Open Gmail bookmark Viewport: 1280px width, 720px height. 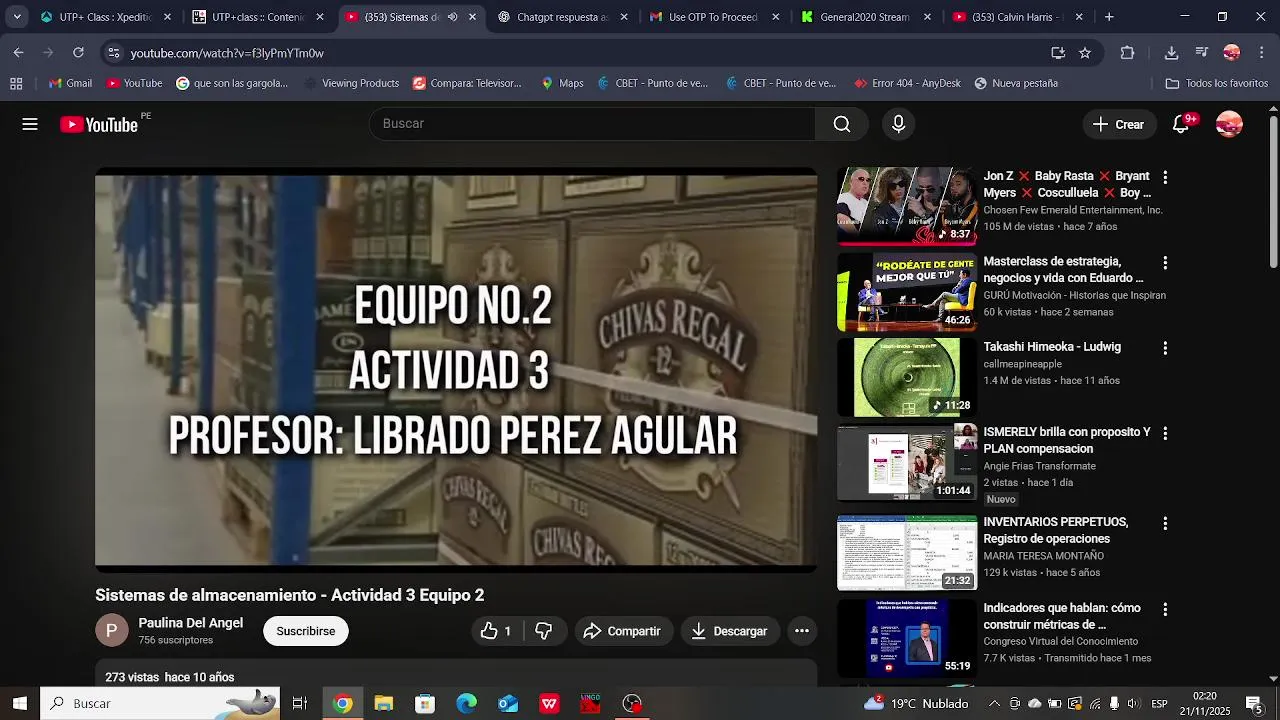(70, 83)
